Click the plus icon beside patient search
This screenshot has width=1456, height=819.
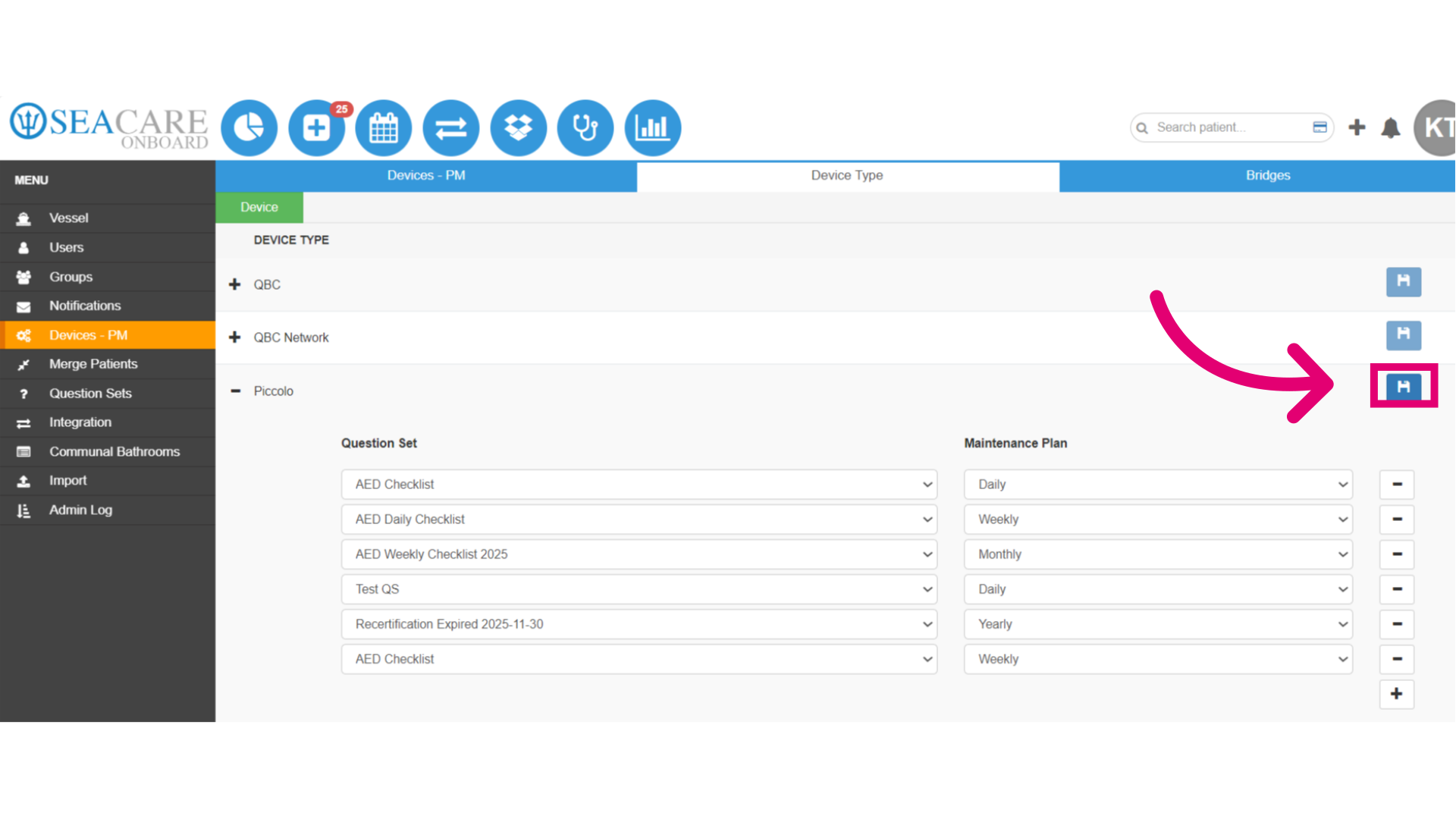1357,127
